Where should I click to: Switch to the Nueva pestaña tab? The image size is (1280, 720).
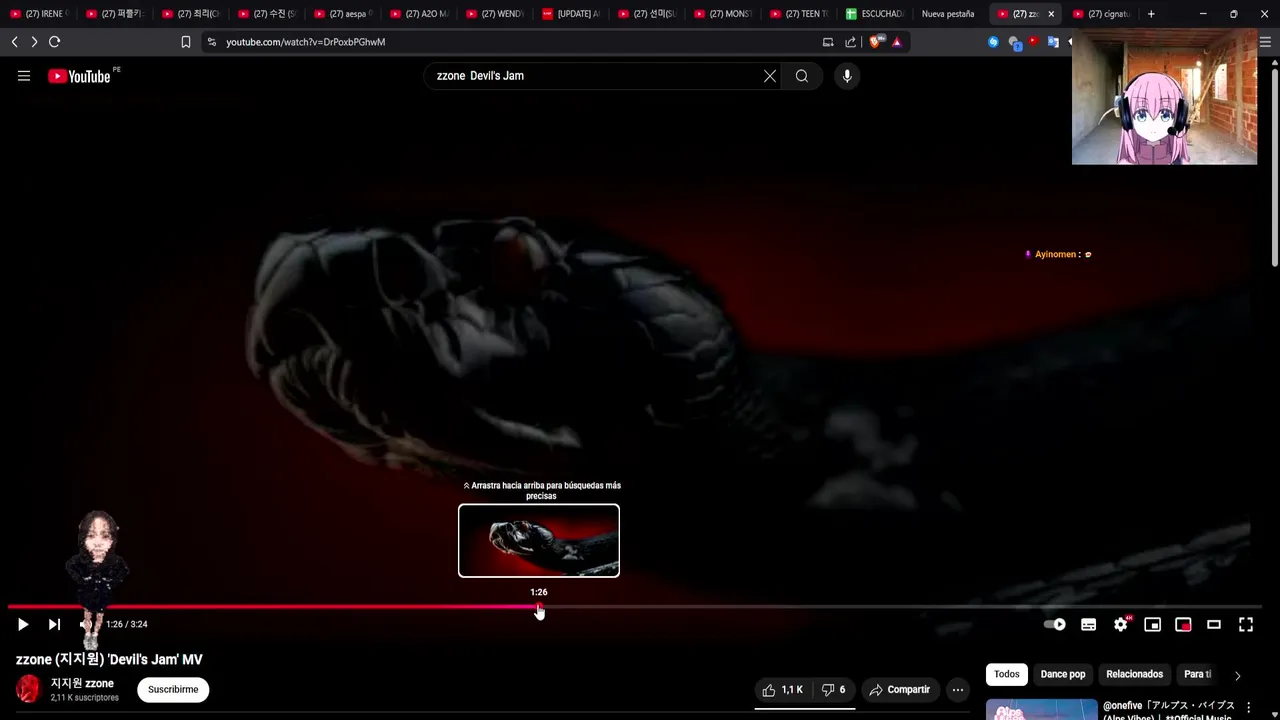pos(948,14)
